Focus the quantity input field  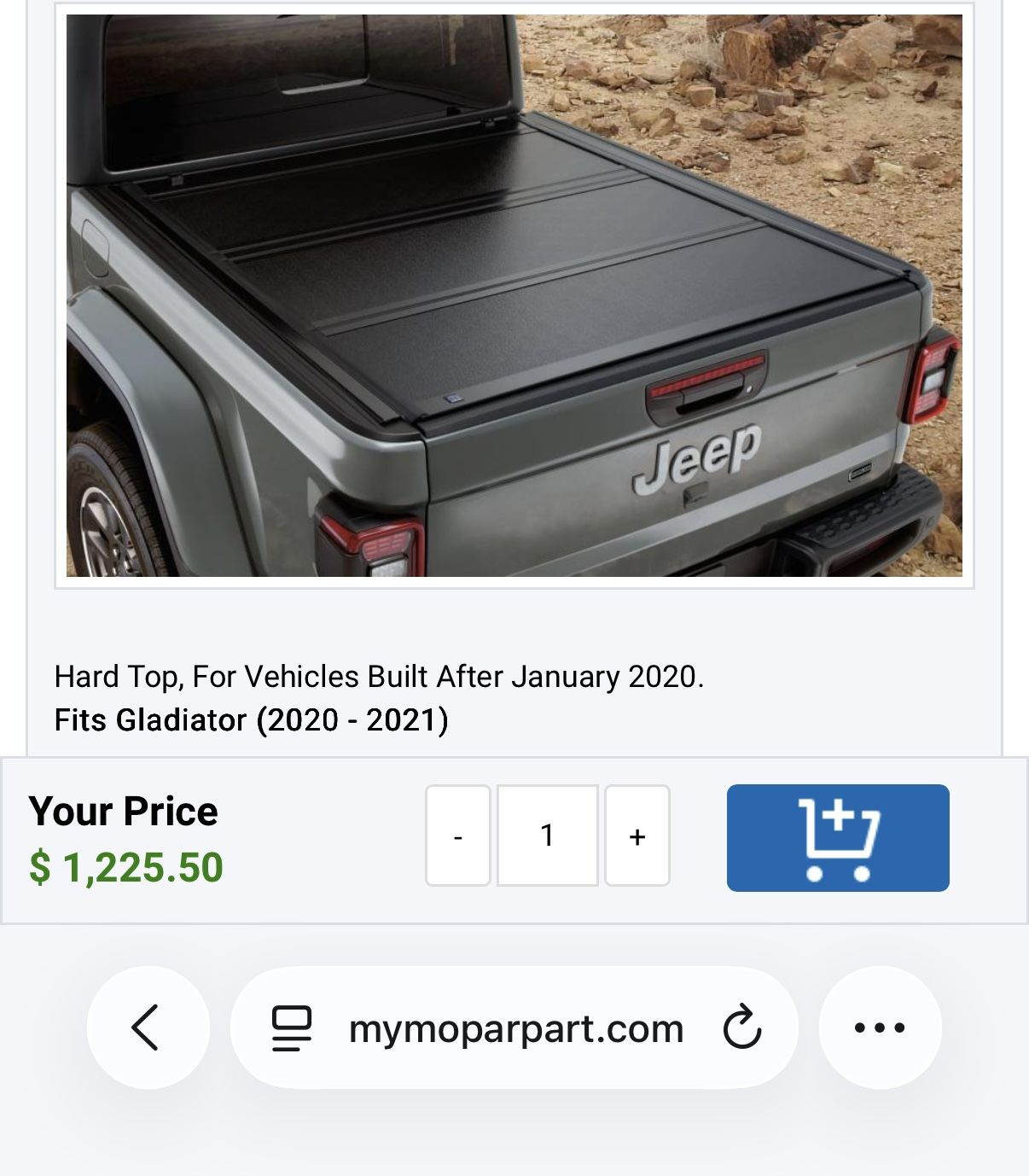[548, 835]
